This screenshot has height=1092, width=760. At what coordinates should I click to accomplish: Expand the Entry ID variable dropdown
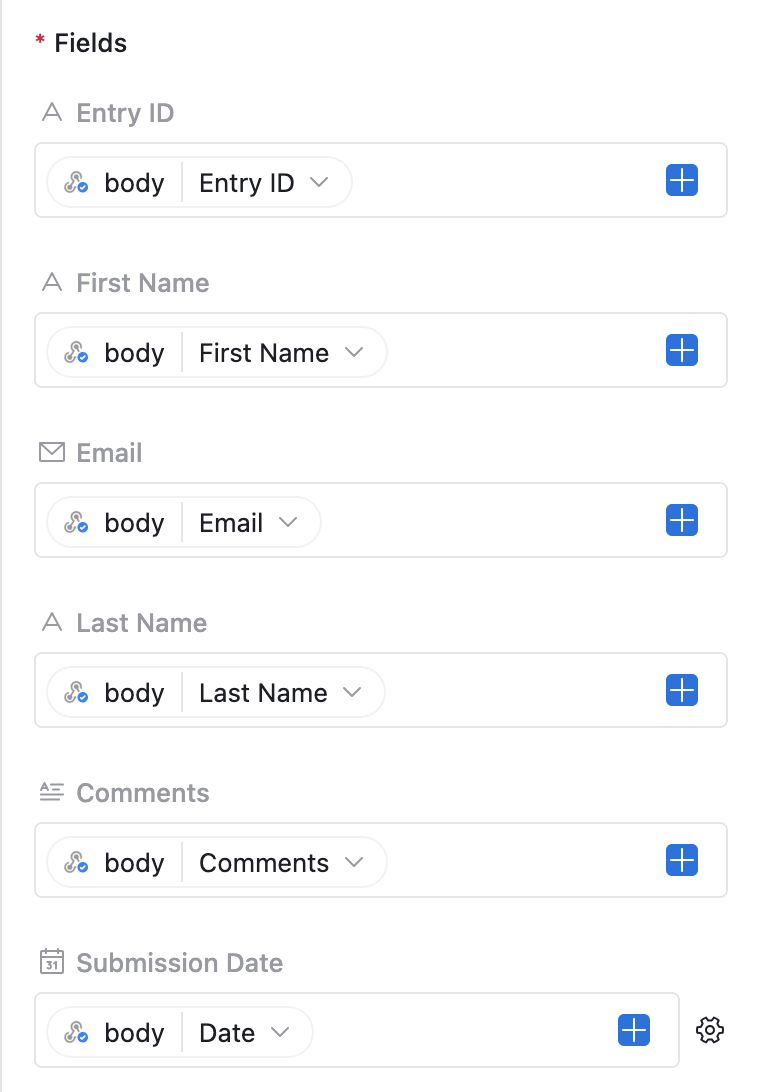(x=319, y=183)
